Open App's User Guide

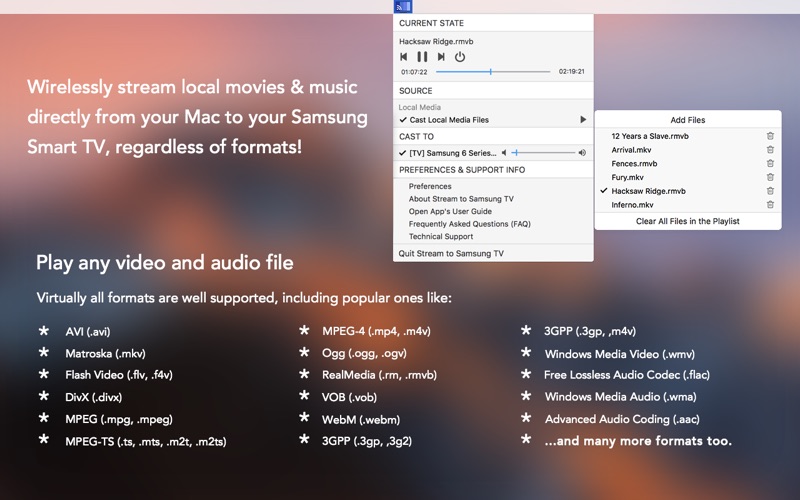(450, 211)
